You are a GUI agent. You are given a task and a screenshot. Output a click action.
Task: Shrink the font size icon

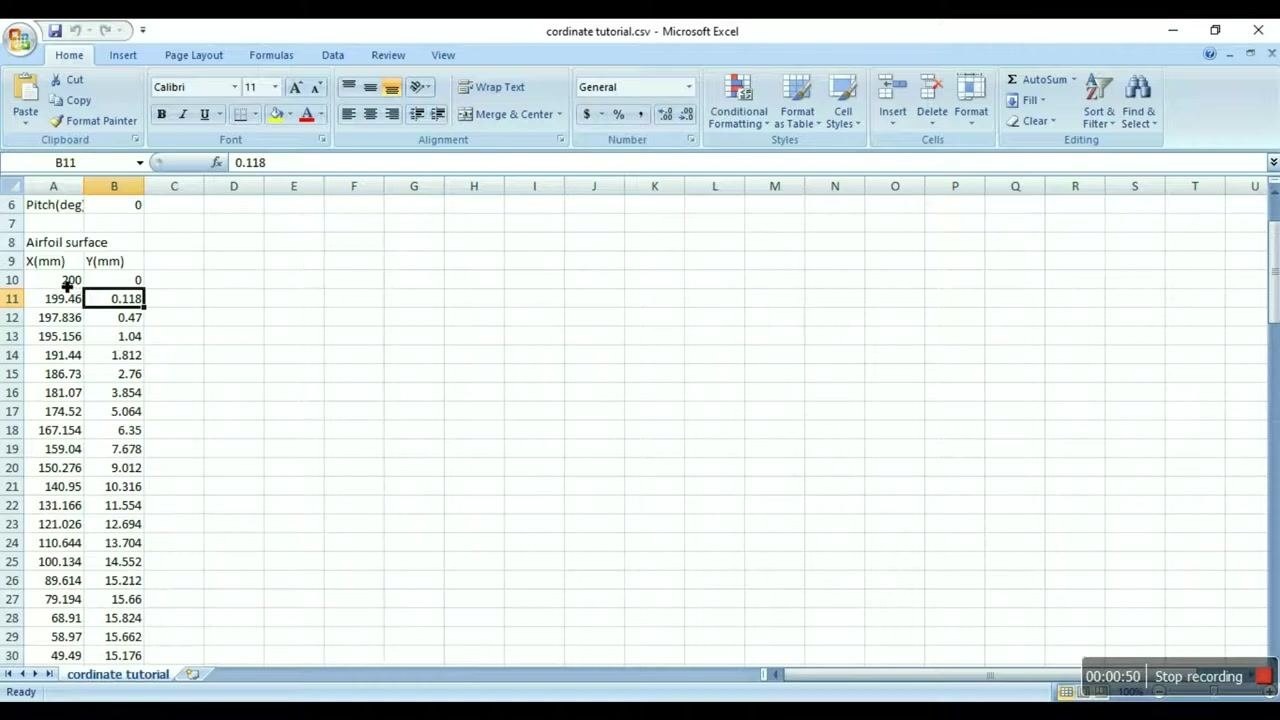pyautogui.click(x=316, y=87)
